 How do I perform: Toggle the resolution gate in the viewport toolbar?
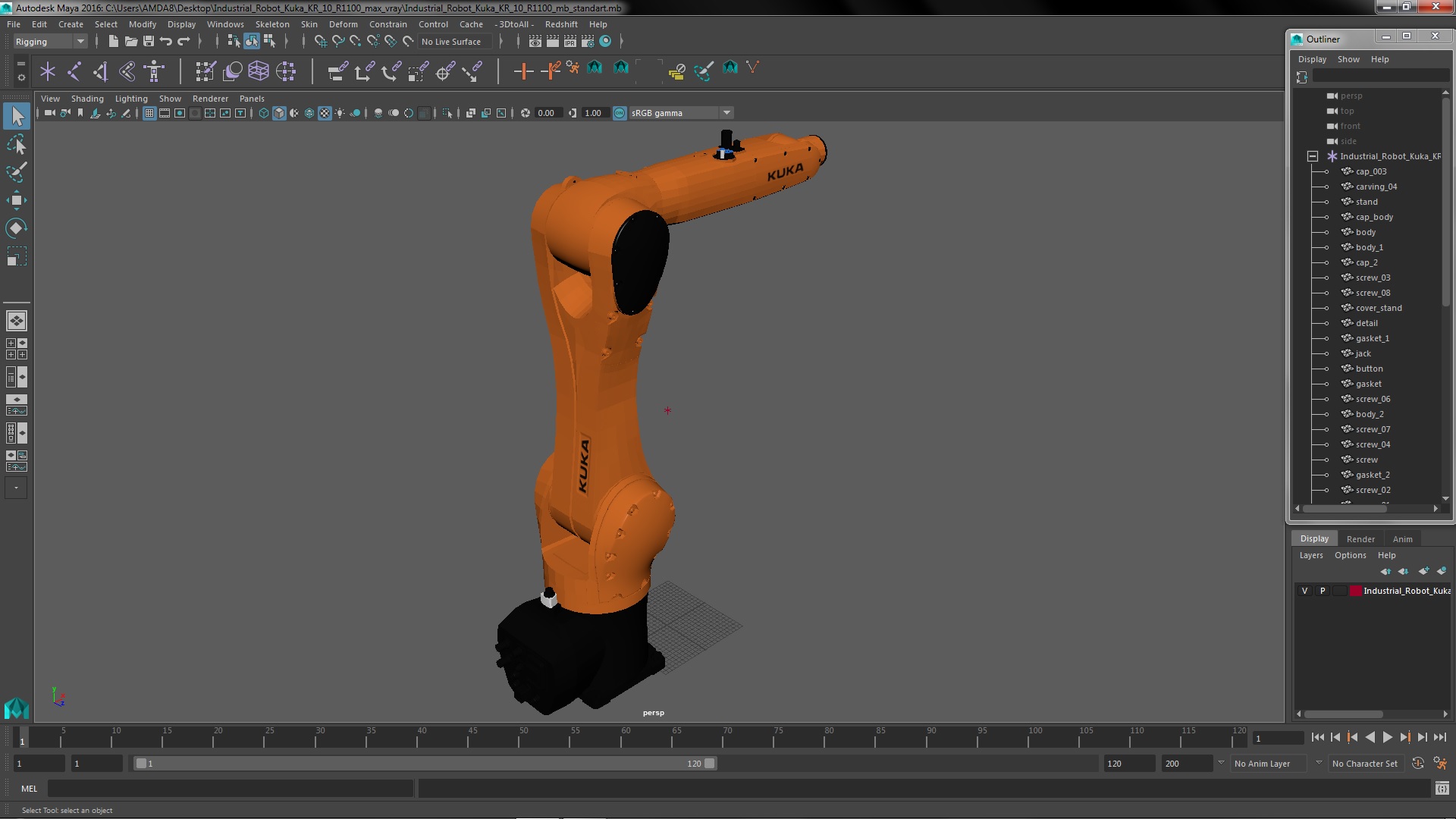point(180,113)
